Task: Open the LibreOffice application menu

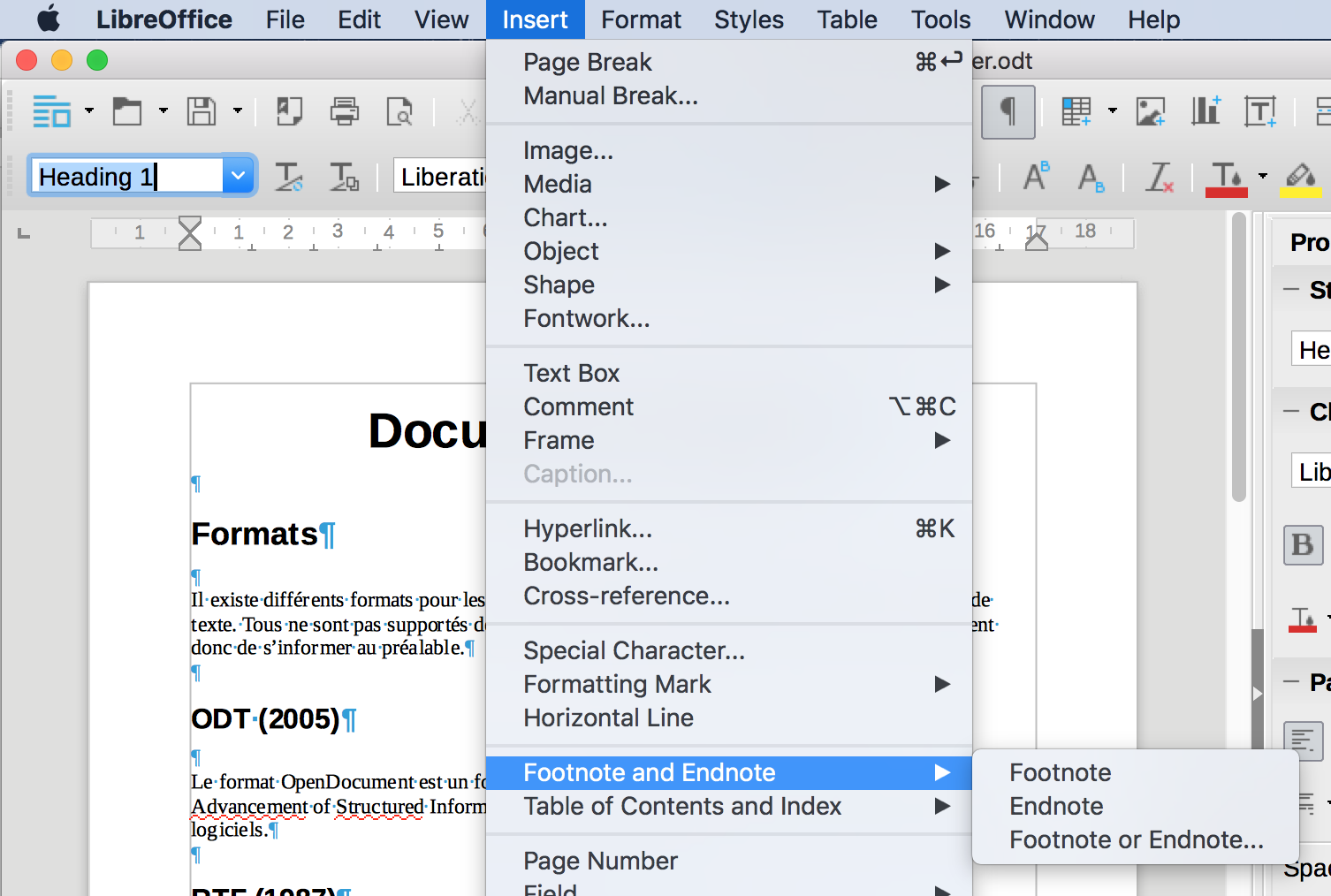Action: [164, 19]
